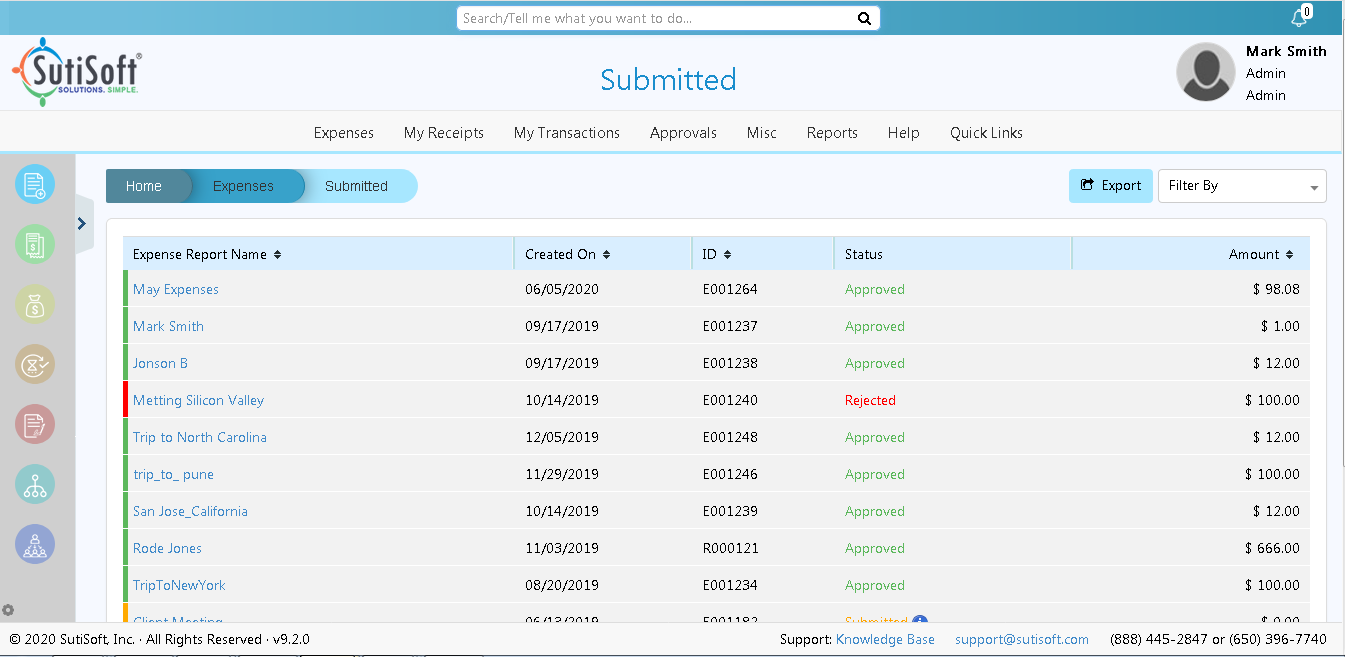
Task: Export the submitted expense list
Action: click(1110, 186)
